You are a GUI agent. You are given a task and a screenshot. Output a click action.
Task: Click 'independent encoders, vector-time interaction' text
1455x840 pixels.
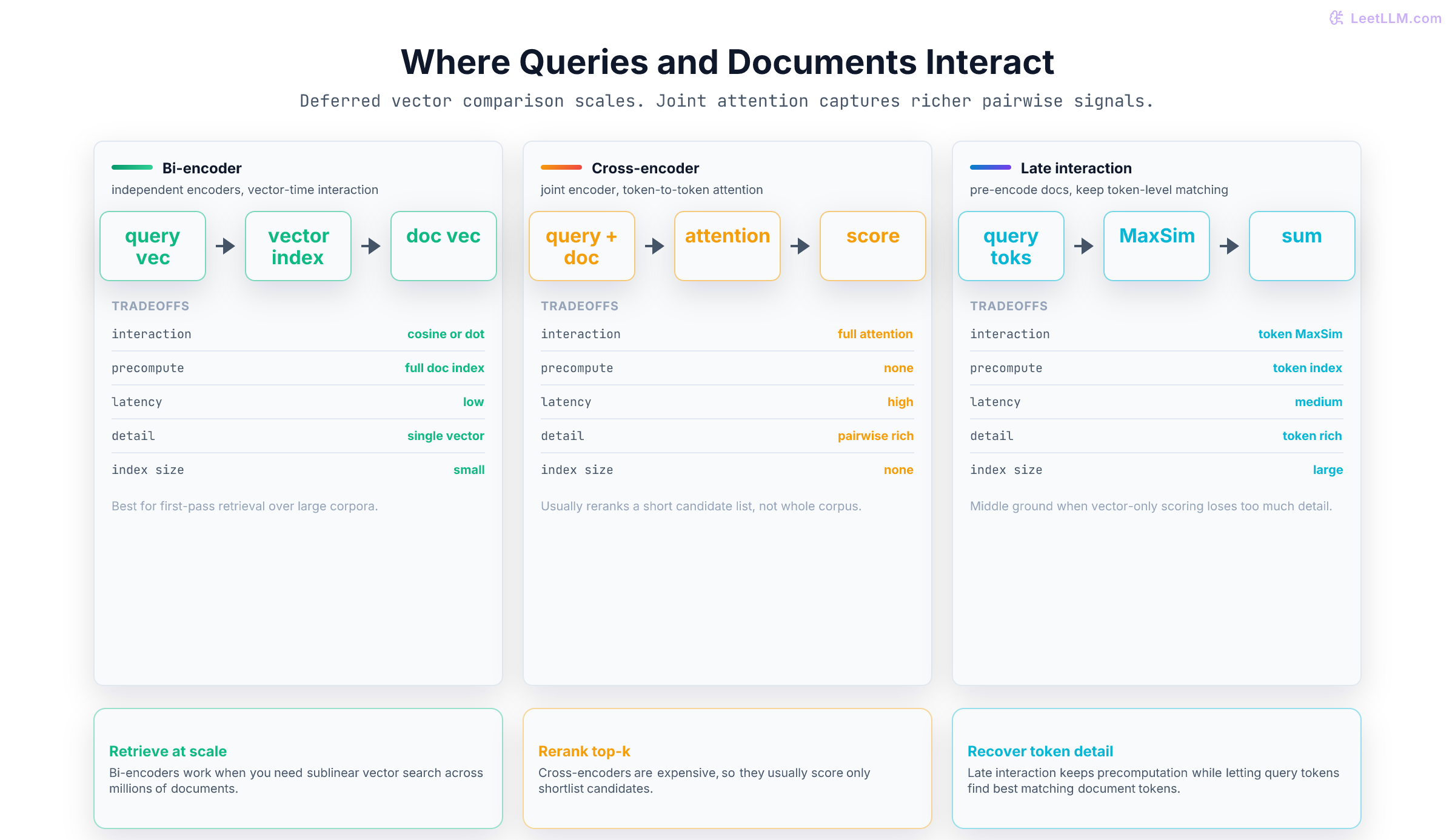245,190
